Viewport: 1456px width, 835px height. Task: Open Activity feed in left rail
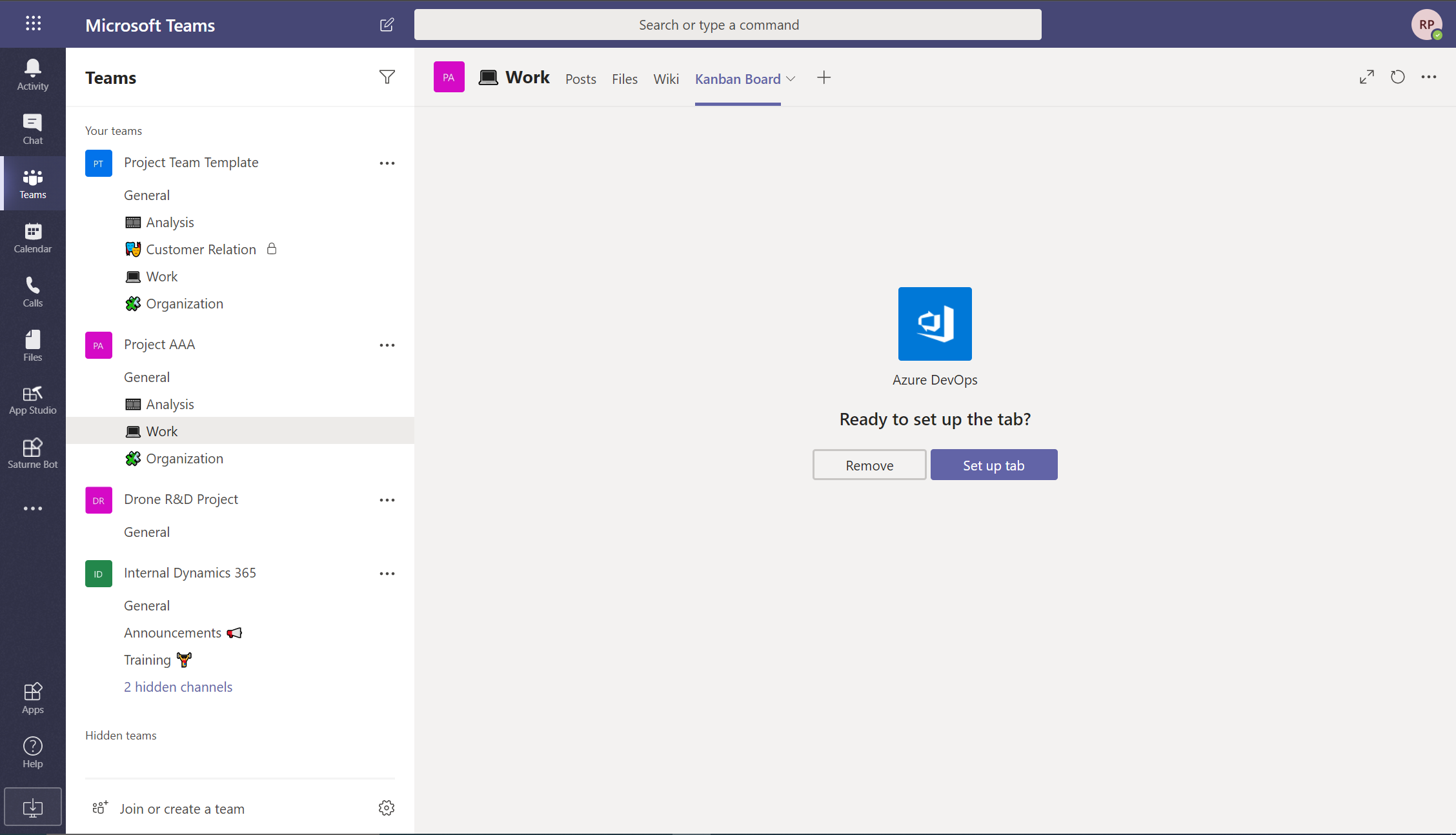tap(33, 75)
